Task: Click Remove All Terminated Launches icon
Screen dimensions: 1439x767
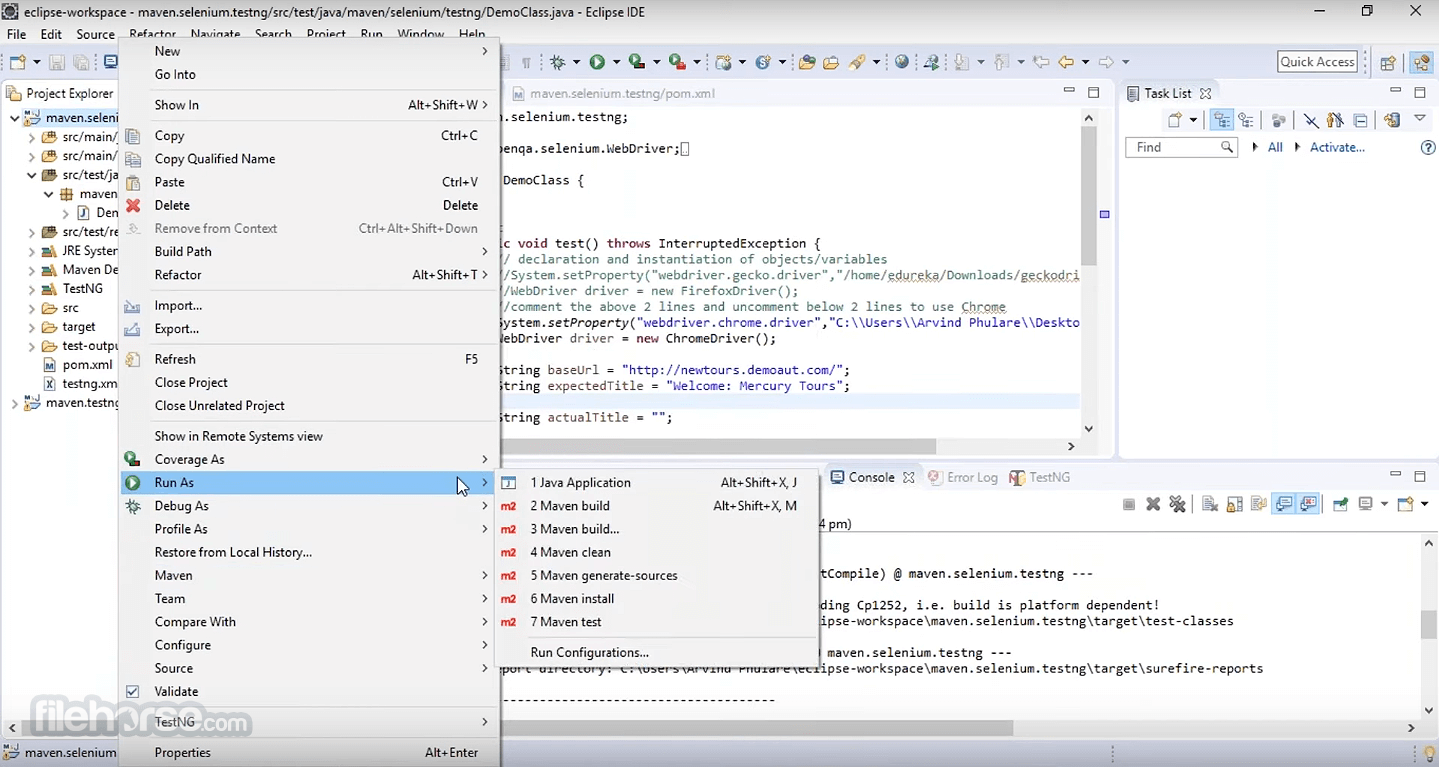Action: [1177, 505]
